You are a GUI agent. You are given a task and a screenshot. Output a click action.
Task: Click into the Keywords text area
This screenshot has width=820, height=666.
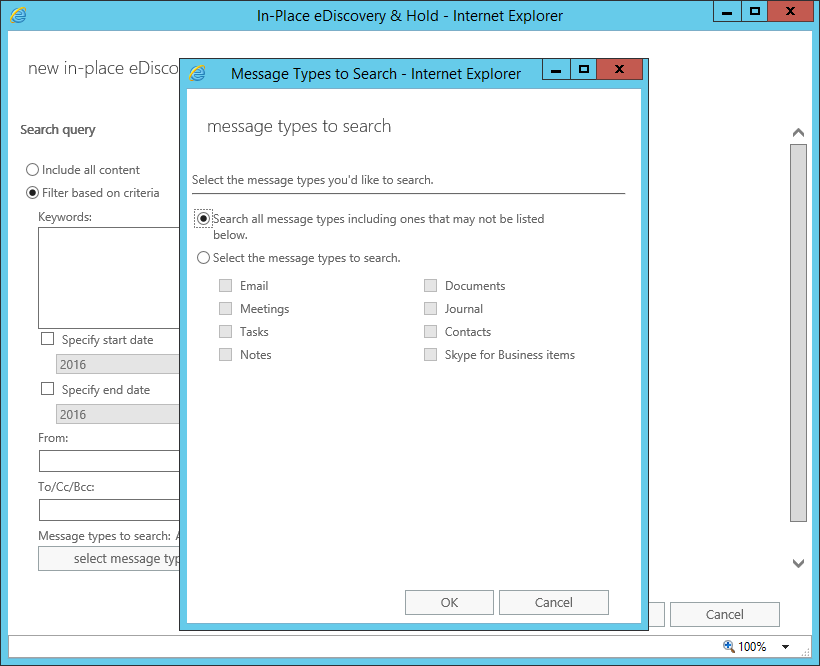point(109,278)
